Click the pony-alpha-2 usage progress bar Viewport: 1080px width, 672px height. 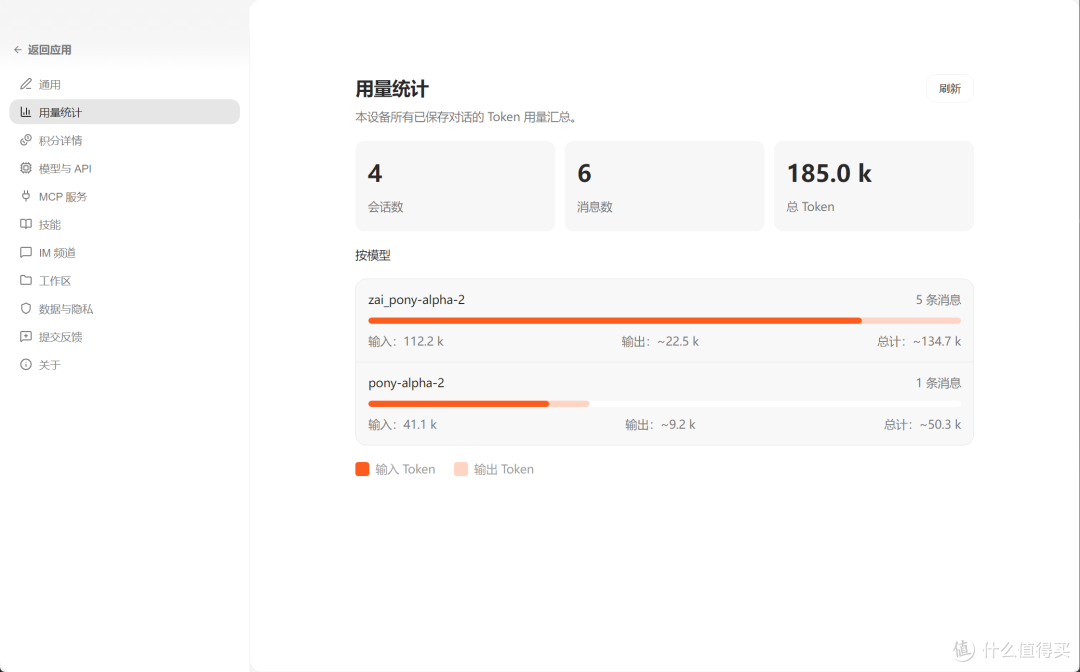click(664, 404)
